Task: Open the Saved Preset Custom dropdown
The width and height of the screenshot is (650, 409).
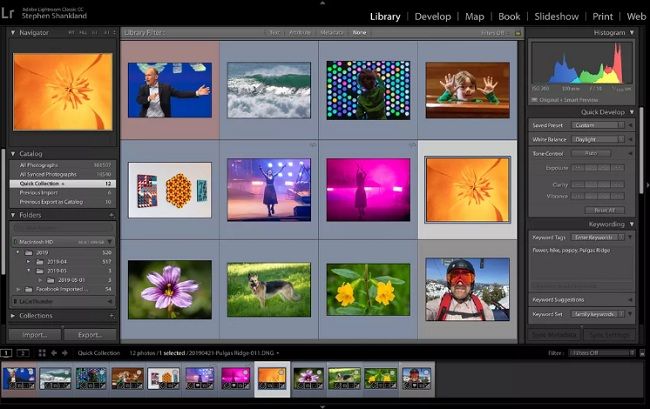Action: point(599,125)
